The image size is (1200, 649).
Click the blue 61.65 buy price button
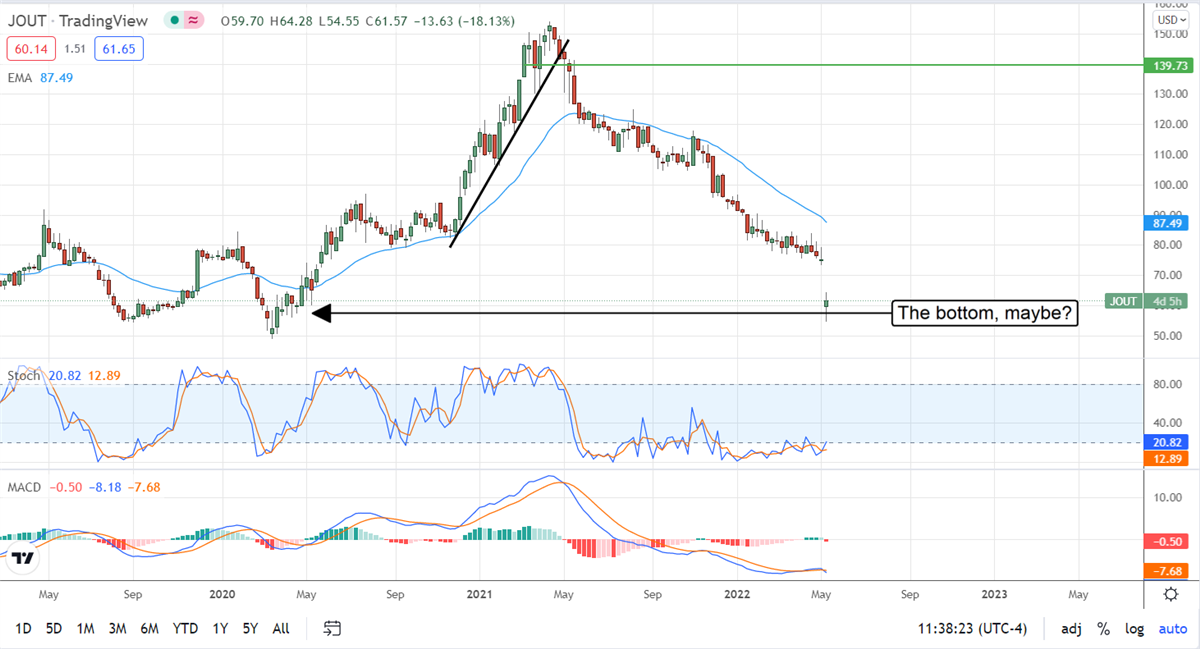(117, 47)
